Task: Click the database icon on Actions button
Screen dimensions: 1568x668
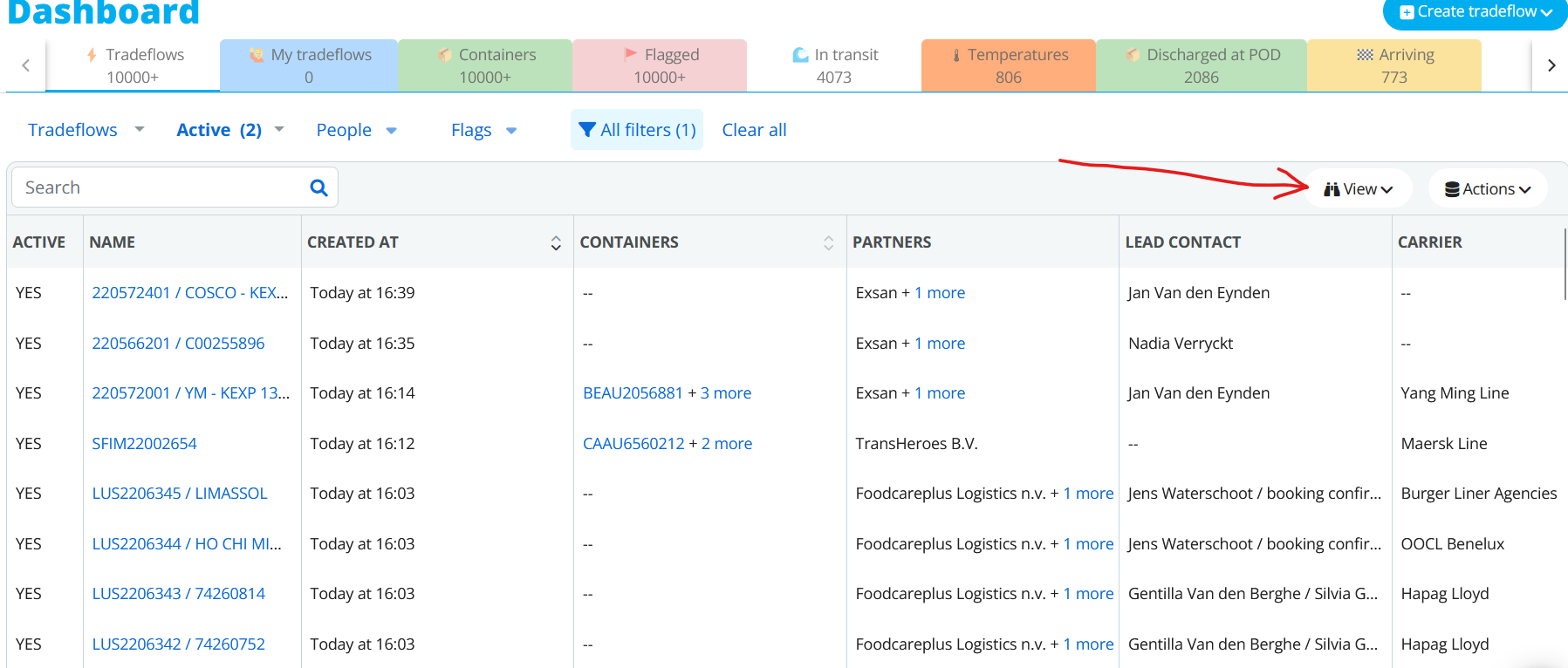Action: pyautogui.click(x=1452, y=189)
